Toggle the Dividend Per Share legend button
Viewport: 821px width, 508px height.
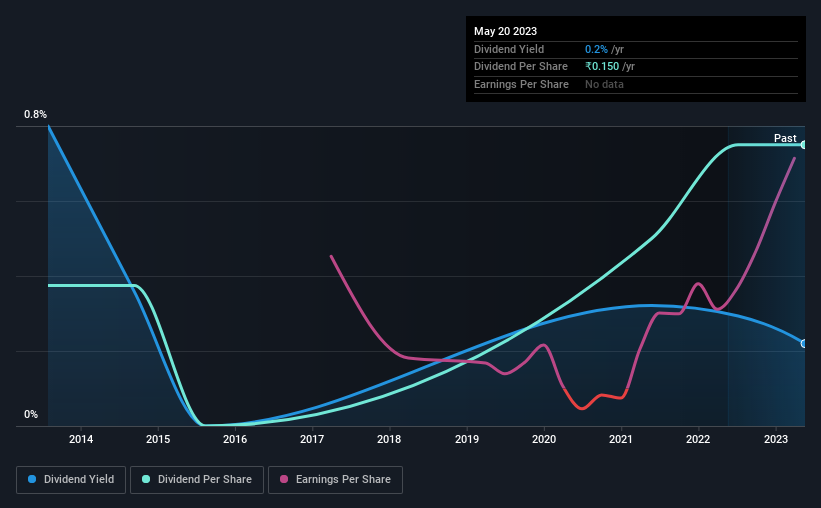(197, 480)
